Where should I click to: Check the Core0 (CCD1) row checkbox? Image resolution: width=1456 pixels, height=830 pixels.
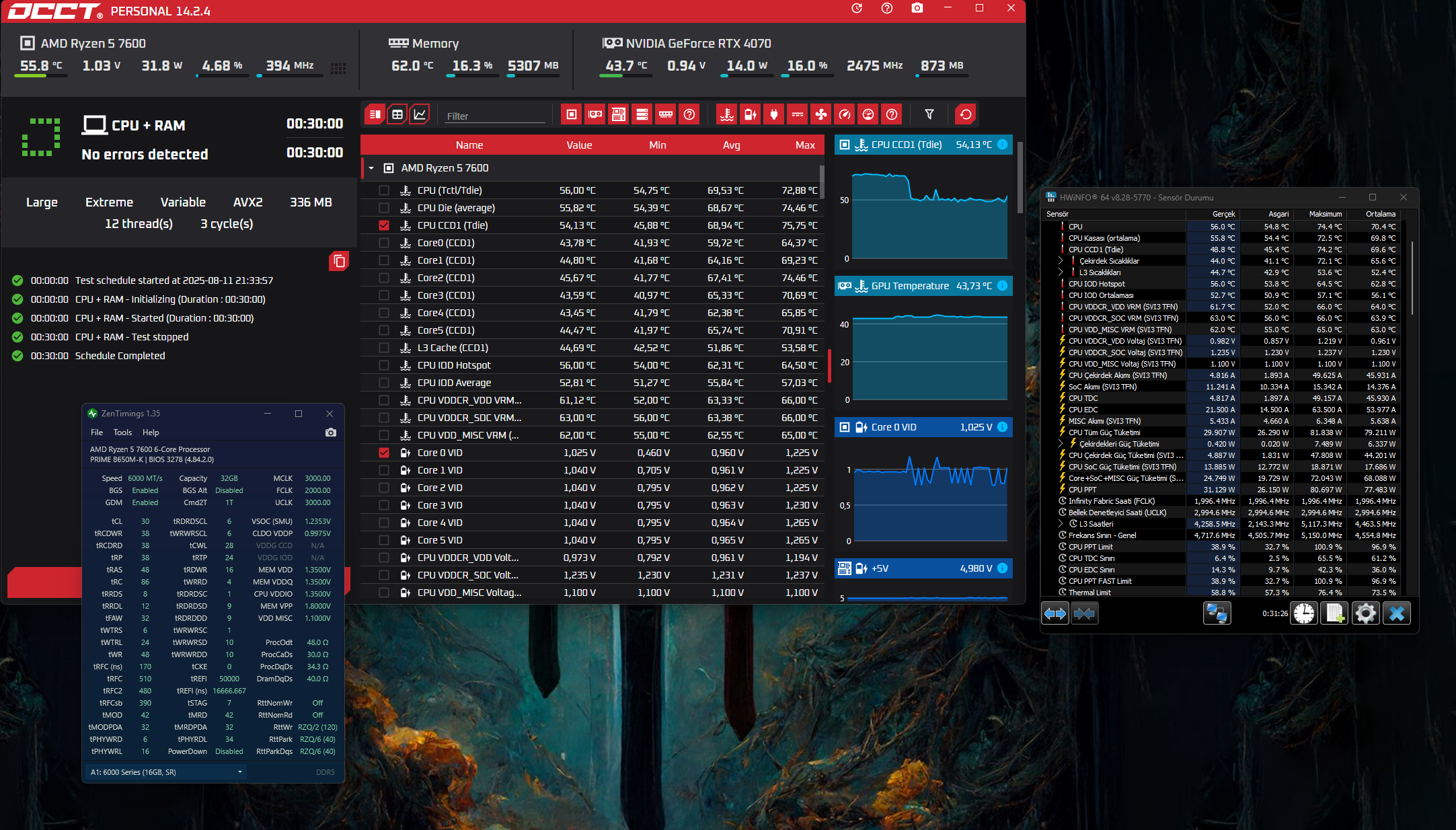384,243
